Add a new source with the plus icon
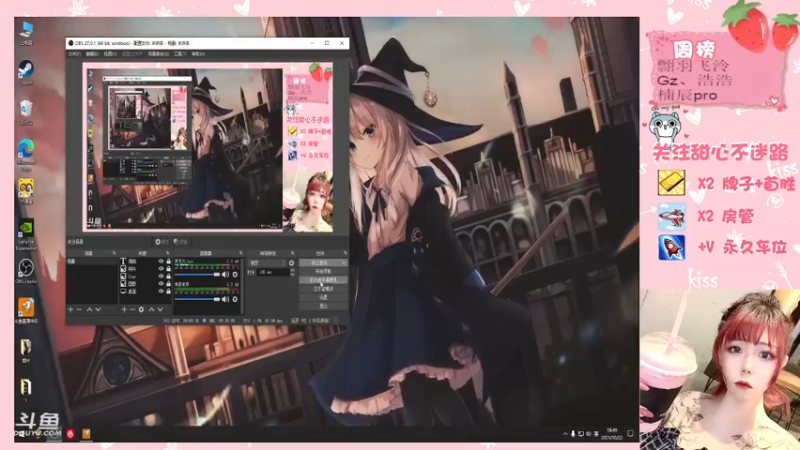 click(x=124, y=309)
